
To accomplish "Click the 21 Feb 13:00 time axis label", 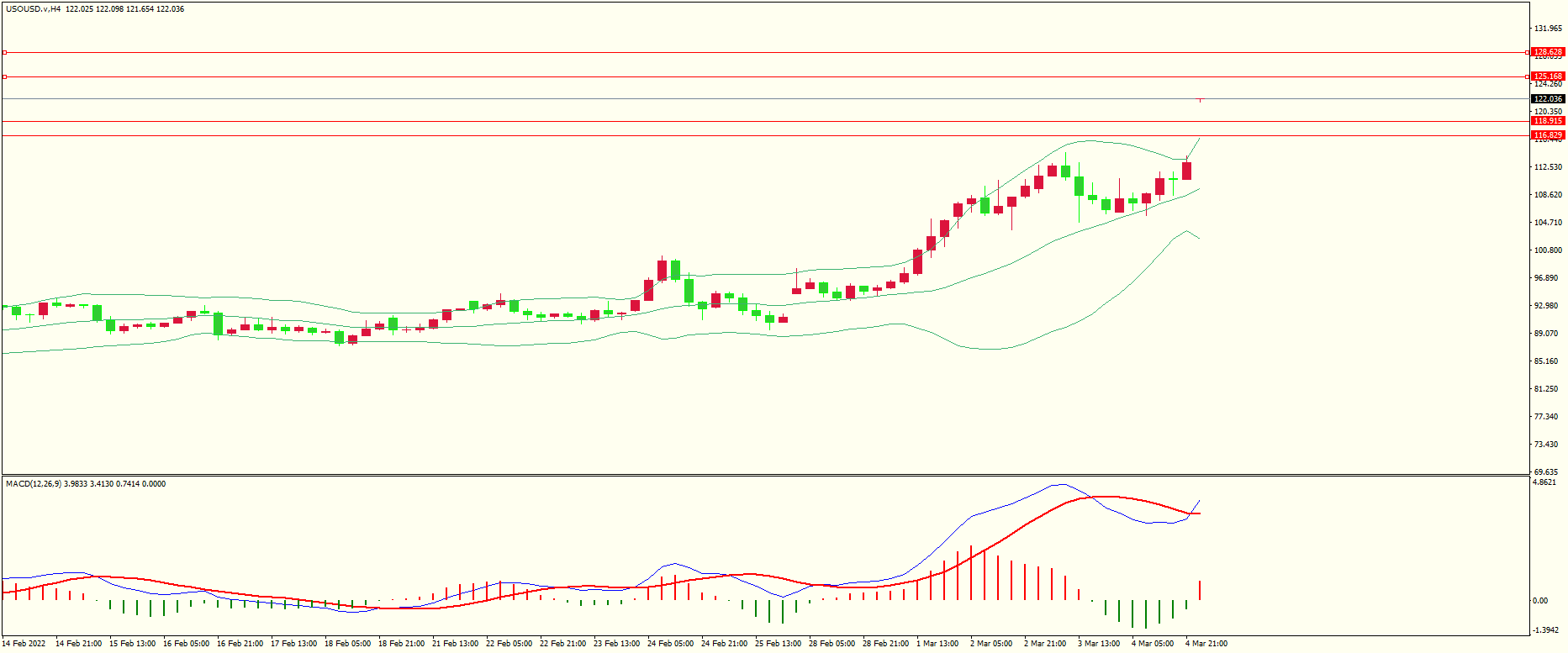I will [x=455, y=644].
